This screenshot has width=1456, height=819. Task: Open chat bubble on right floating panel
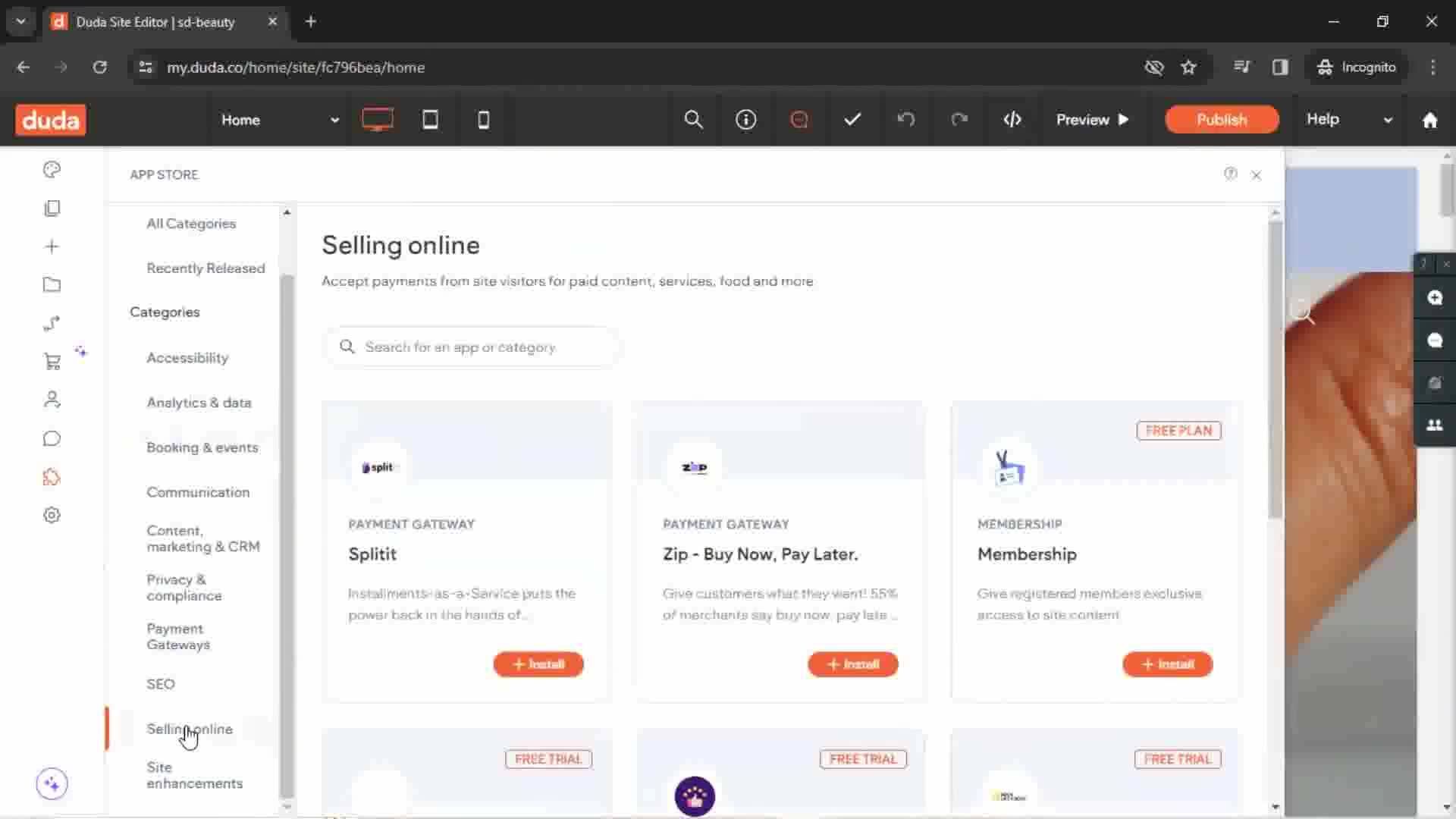point(1434,340)
